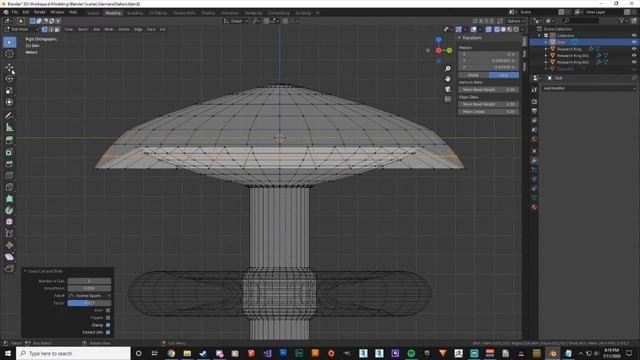The height and width of the screenshot is (360, 640).
Task: Switch to the UV Editing workspace tab
Action: [x=158, y=13]
